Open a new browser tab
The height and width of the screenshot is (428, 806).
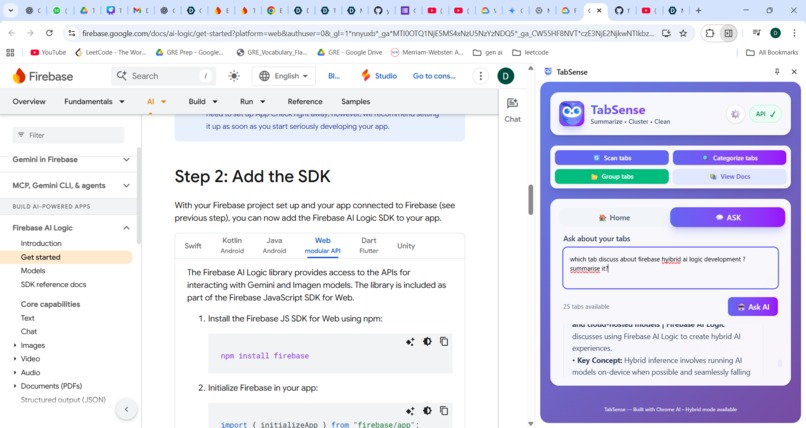(698, 10)
